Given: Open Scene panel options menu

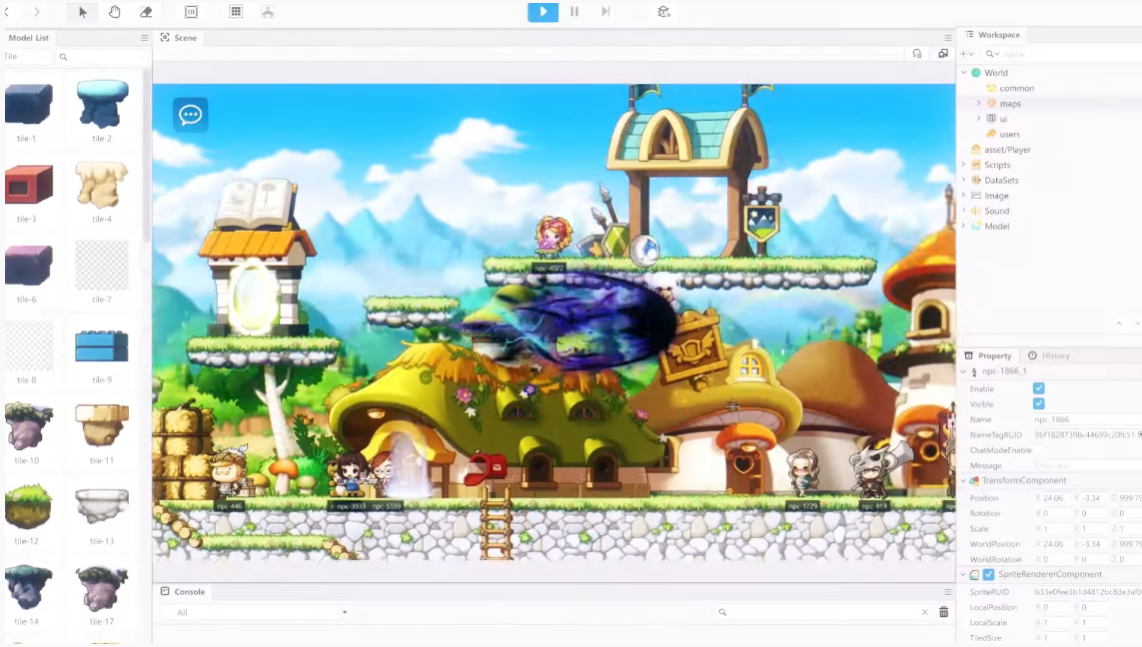Looking at the screenshot, I should pyautogui.click(x=948, y=38).
